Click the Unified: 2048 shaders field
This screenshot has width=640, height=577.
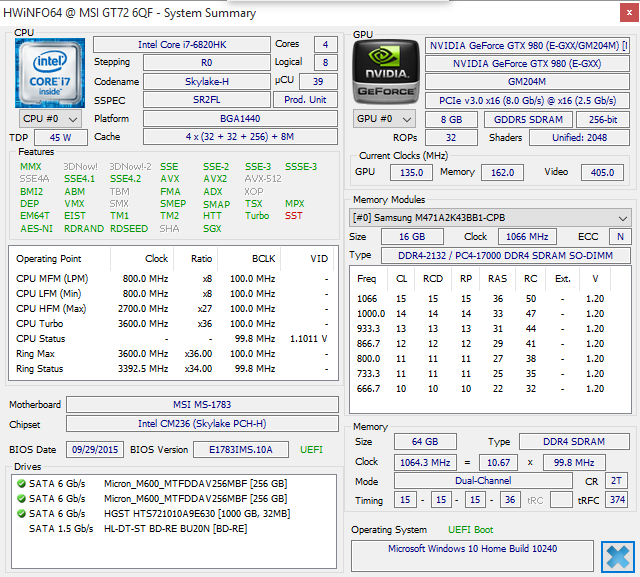click(579, 138)
